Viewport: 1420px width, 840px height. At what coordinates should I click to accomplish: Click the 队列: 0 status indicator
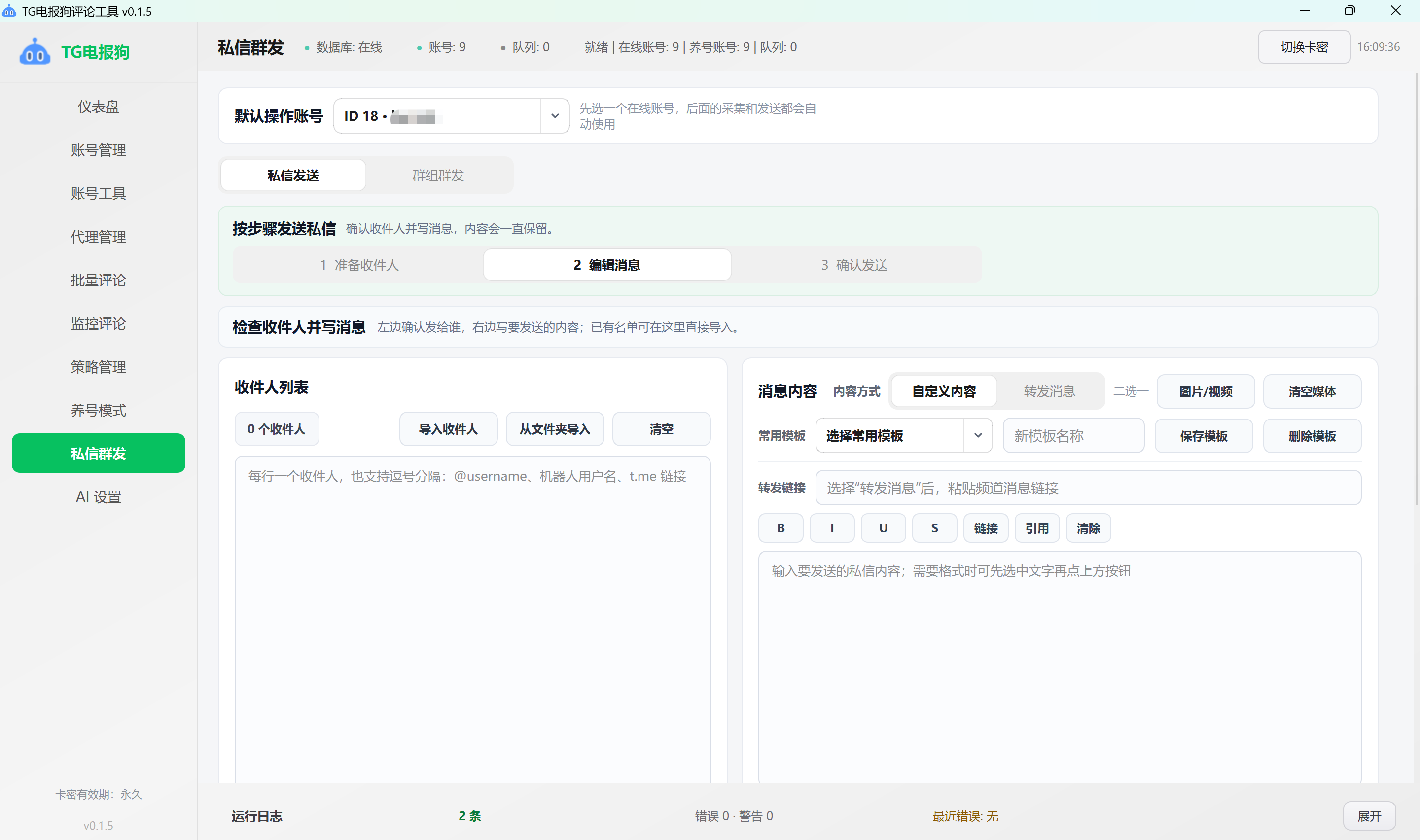(x=525, y=47)
